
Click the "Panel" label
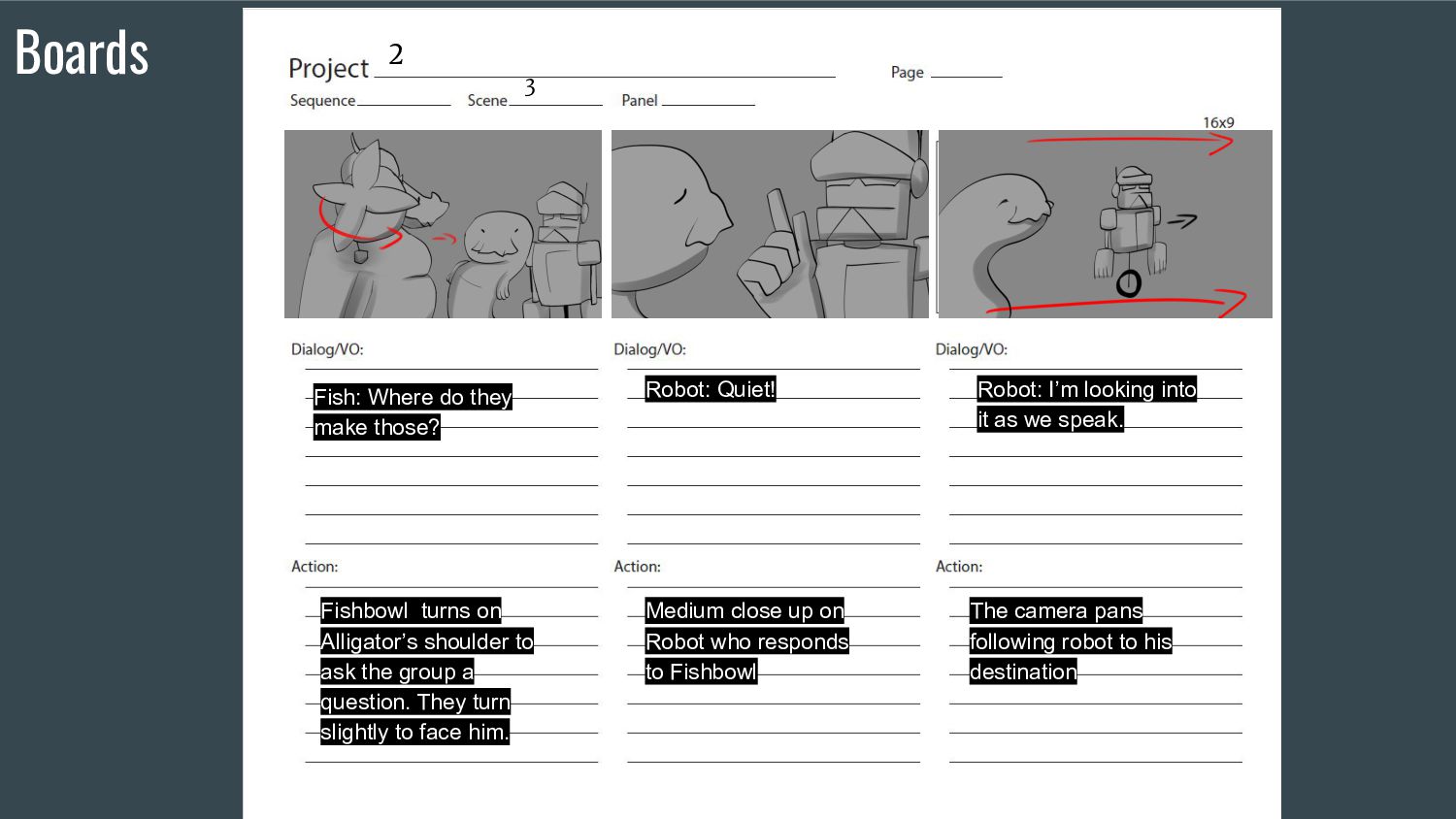click(640, 101)
